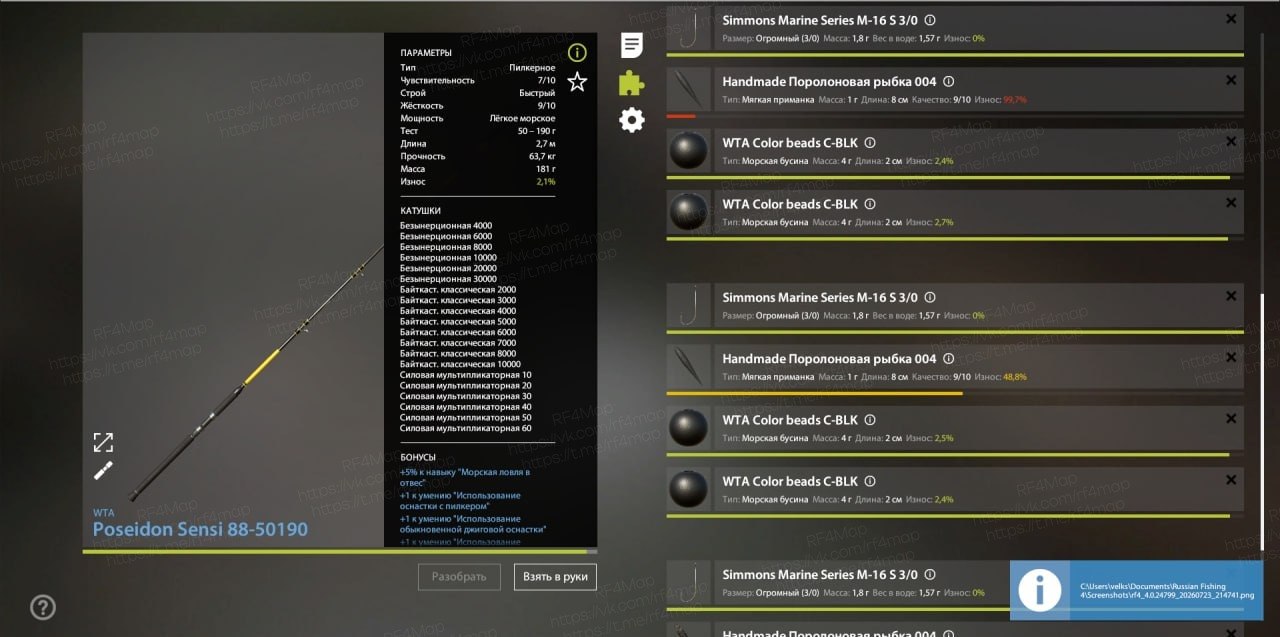Click the blue screenshot saved notification icon
Viewport: 1280px width, 637px height.
[1040, 590]
